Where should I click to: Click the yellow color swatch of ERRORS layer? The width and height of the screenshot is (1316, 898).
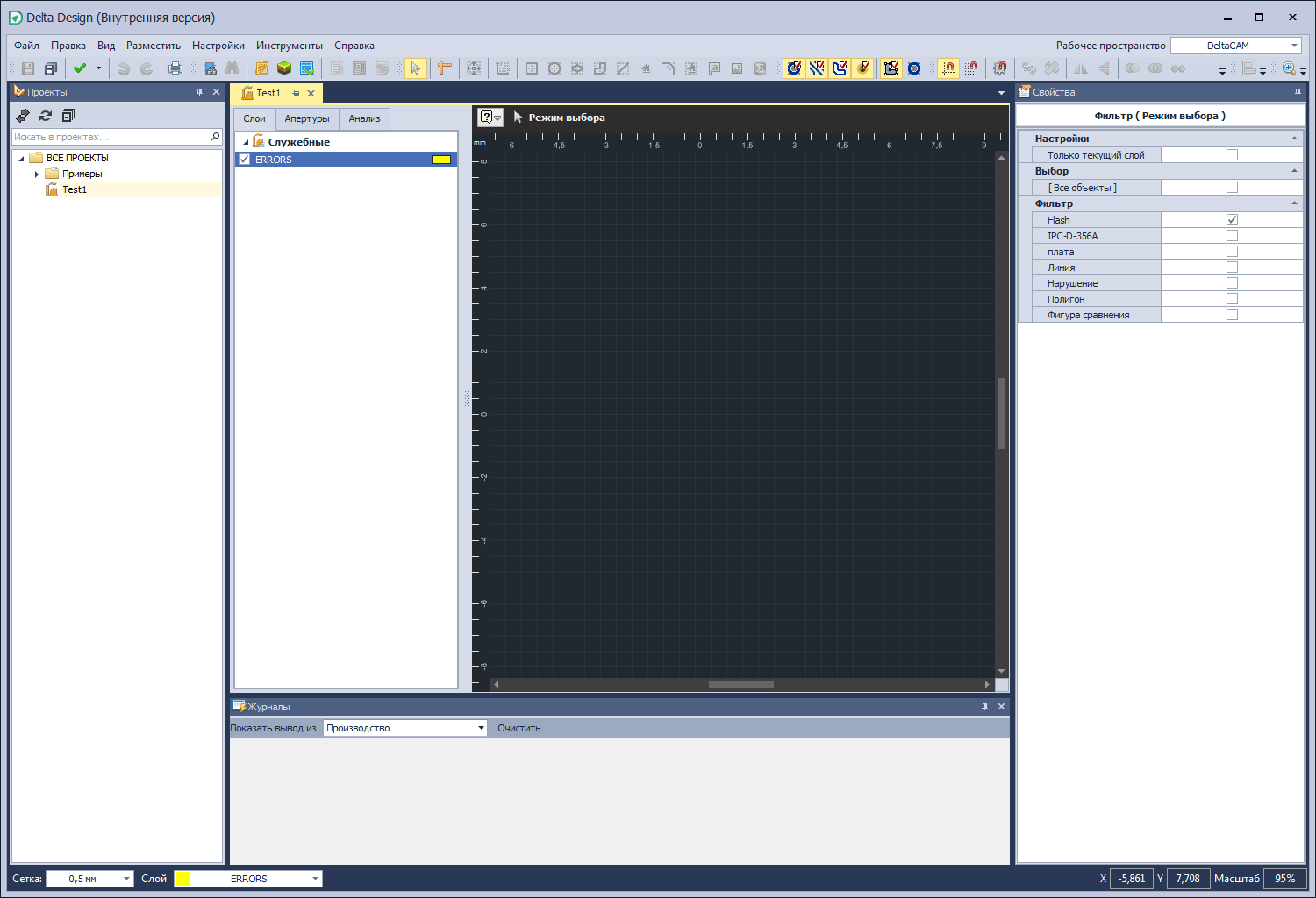pyautogui.click(x=441, y=160)
